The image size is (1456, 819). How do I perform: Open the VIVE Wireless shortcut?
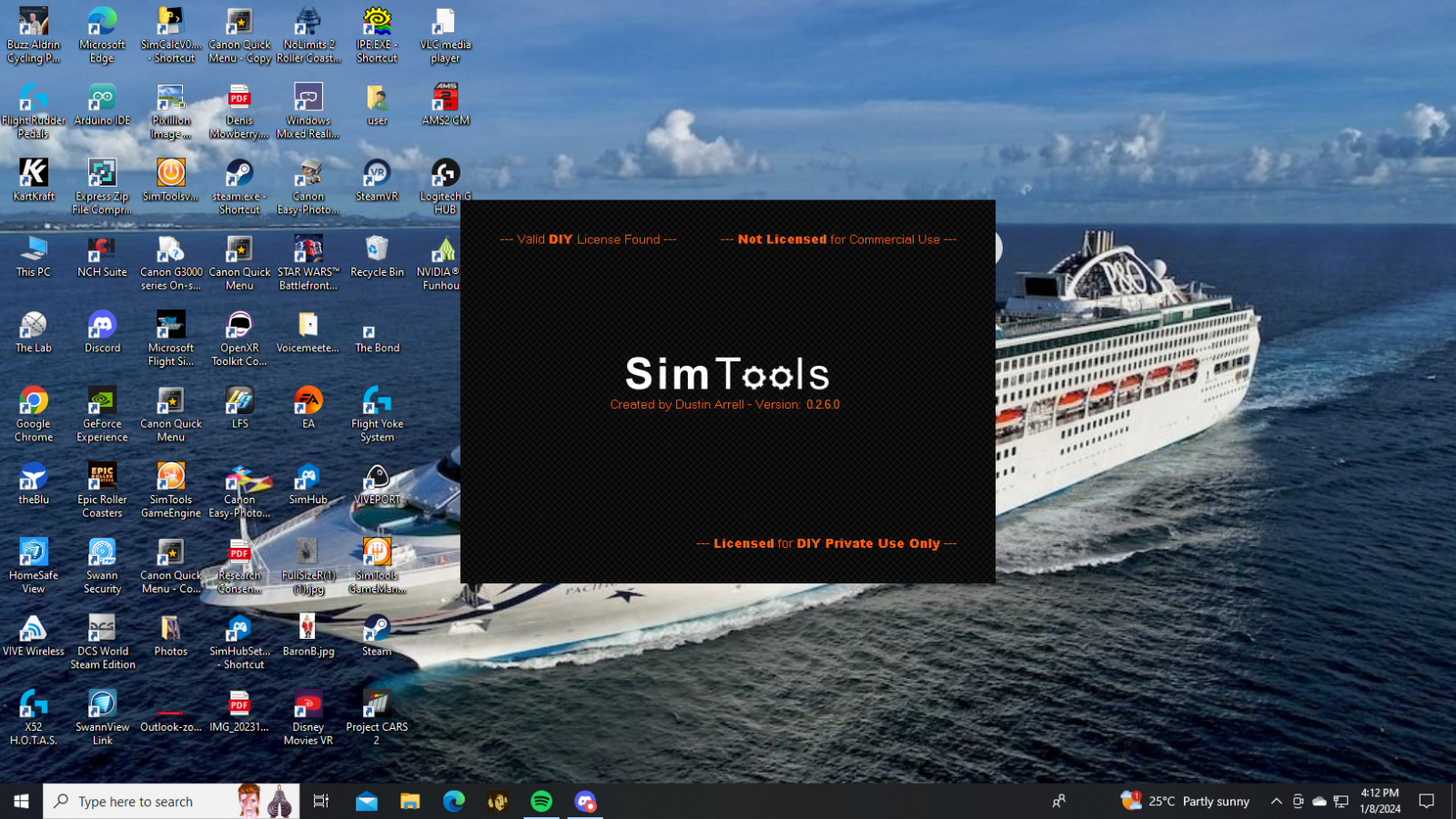(34, 635)
